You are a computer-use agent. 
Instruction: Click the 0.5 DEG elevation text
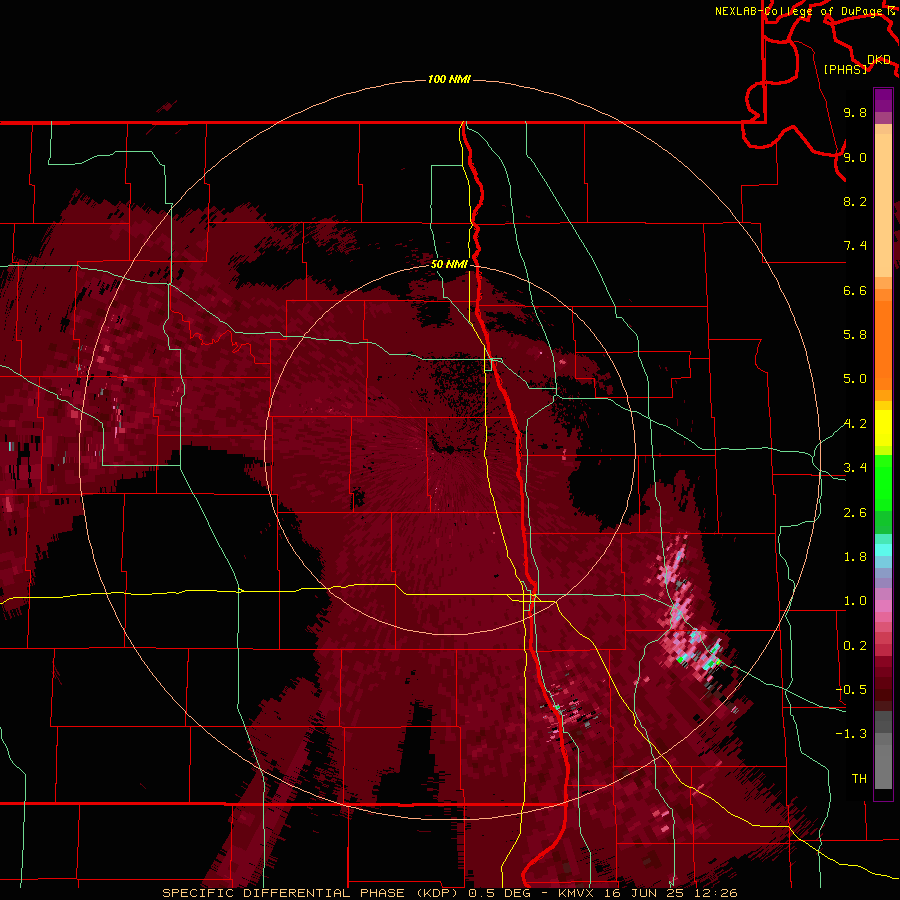pos(498,893)
